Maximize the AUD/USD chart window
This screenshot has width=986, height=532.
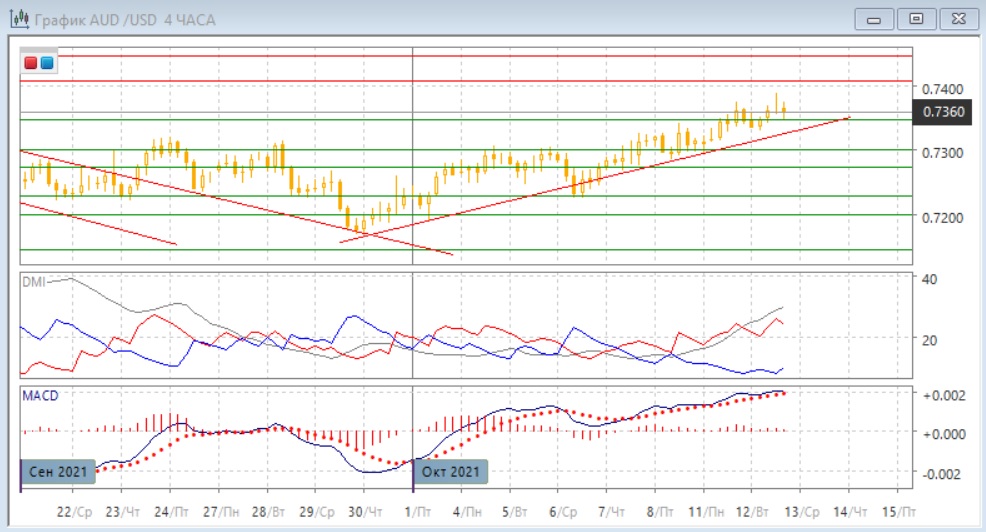click(x=915, y=18)
